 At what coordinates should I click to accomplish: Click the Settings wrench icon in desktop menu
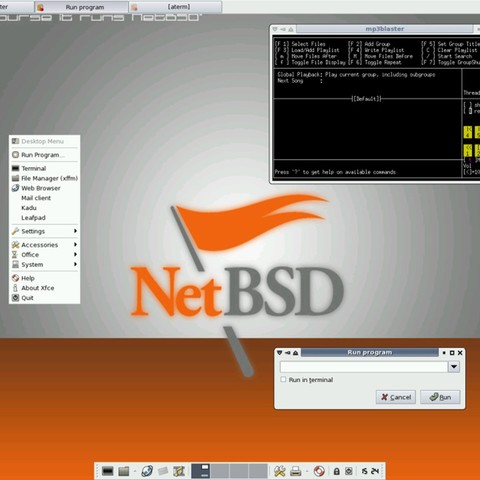[x=15, y=231]
